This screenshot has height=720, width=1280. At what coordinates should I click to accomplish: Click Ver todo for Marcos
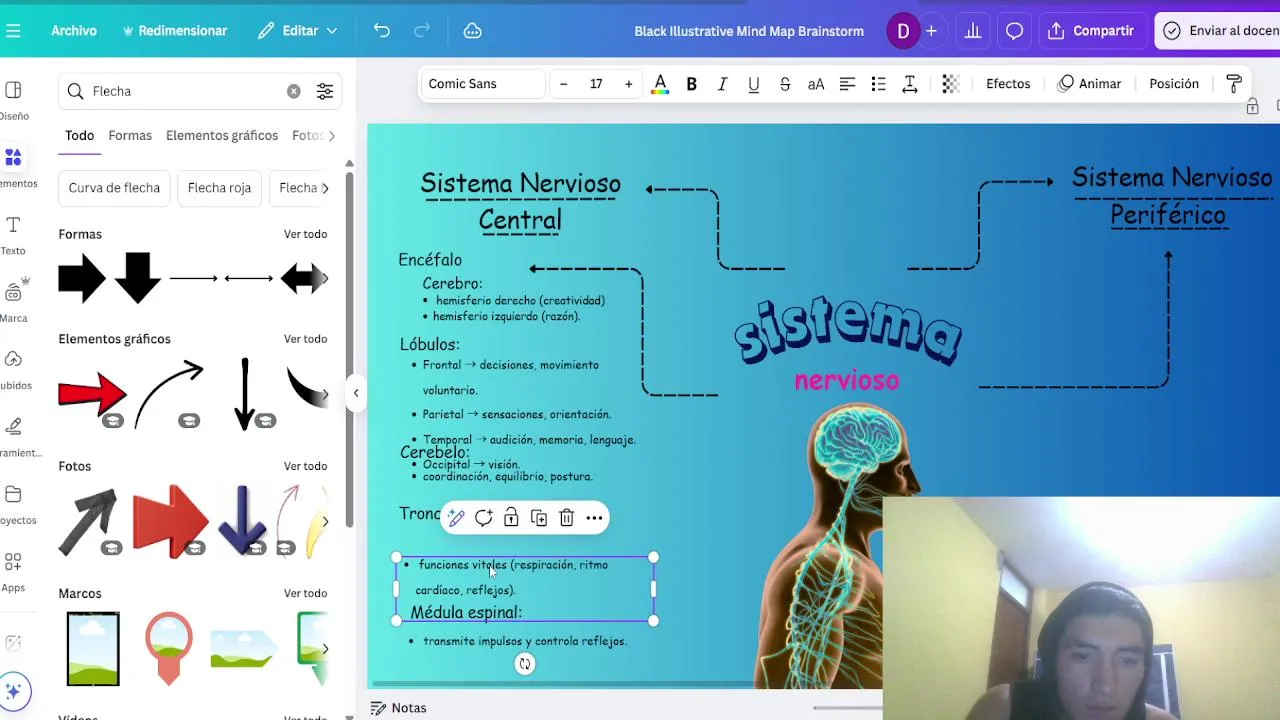(x=305, y=593)
